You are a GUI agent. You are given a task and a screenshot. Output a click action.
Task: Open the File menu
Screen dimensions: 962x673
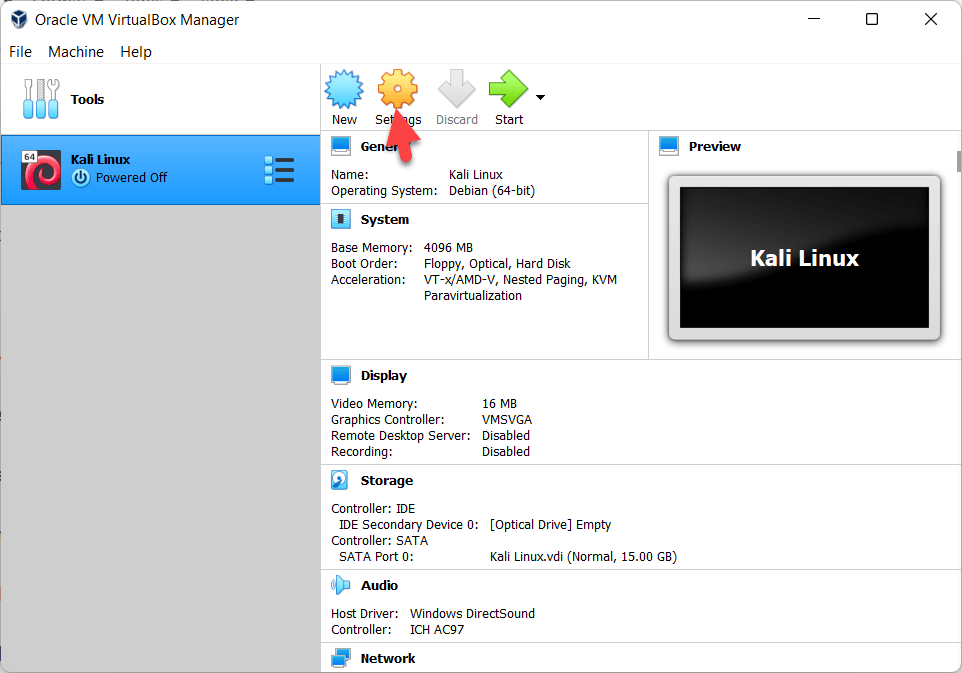[20, 52]
